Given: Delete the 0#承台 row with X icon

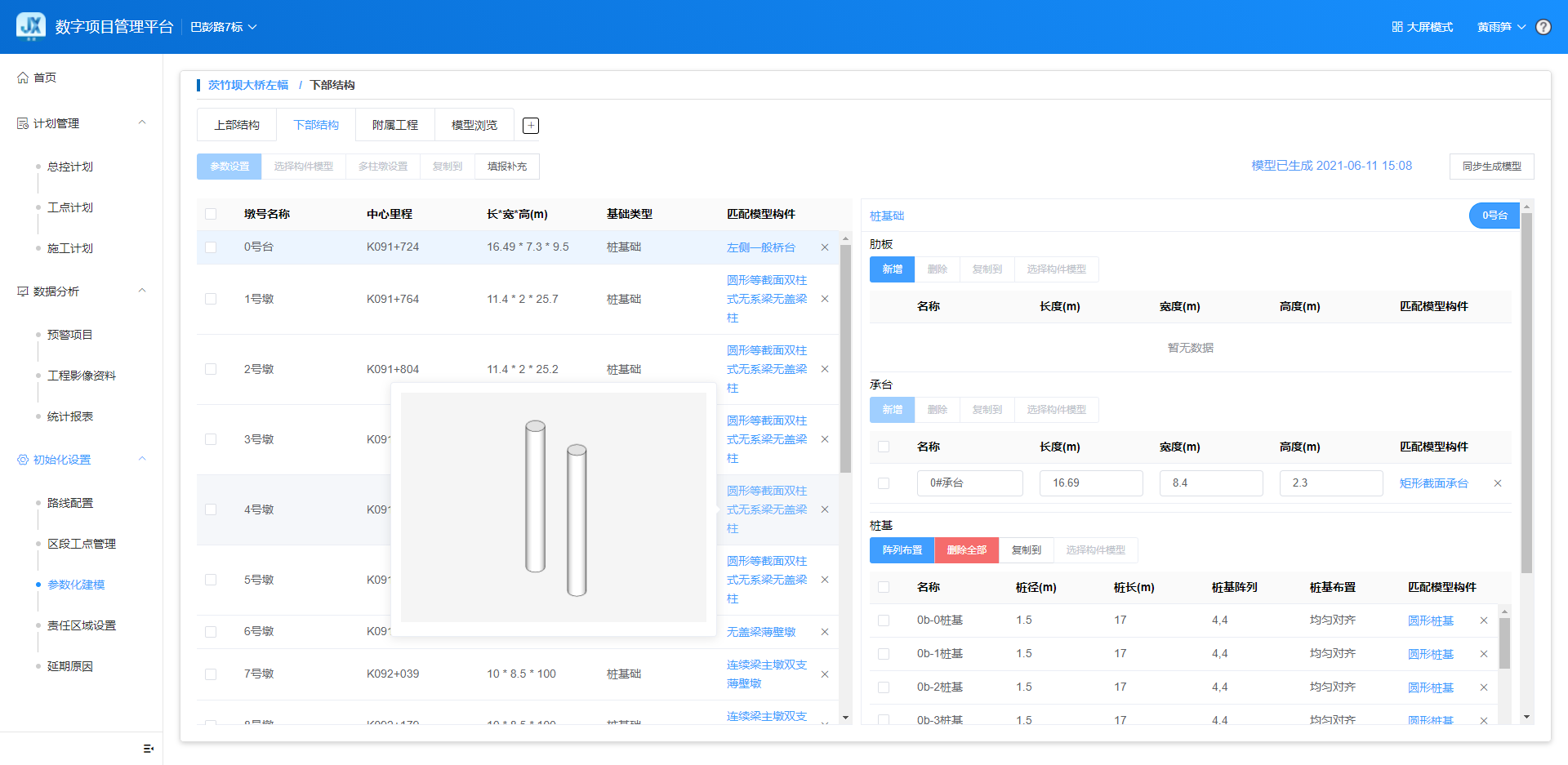Looking at the screenshot, I should pyautogui.click(x=1498, y=483).
